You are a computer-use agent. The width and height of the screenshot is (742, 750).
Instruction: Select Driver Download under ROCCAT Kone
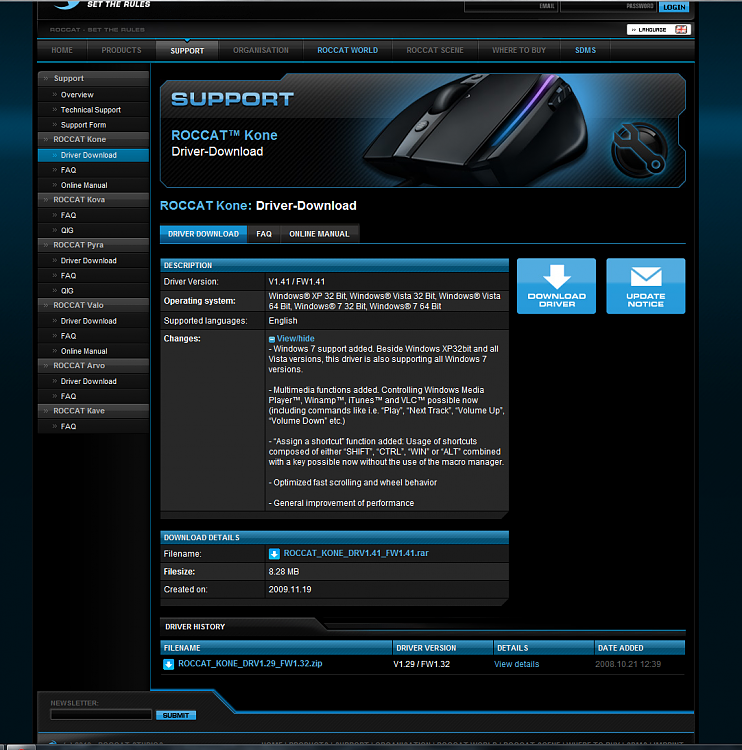(x=93, y=155)
